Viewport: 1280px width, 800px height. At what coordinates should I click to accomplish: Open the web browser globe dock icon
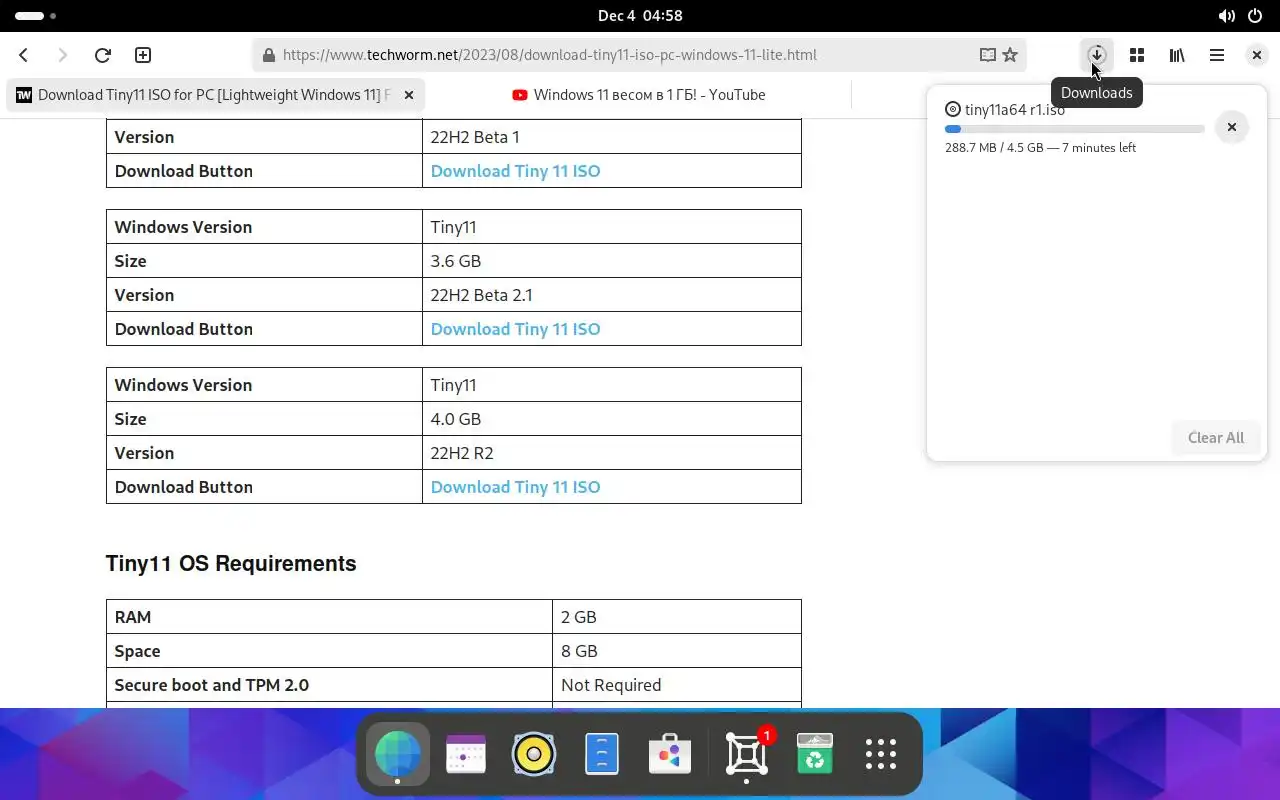pyautogui.click(x=397, y=754)
